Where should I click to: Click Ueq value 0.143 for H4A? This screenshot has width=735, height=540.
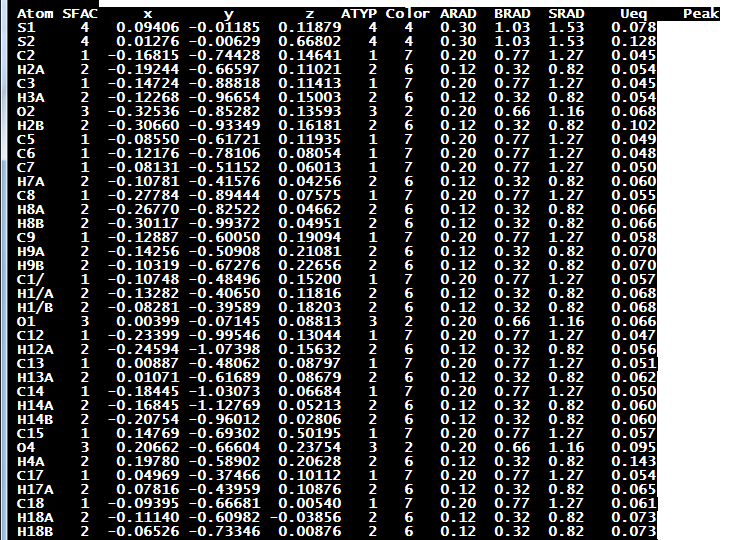(x=633, y=462)
